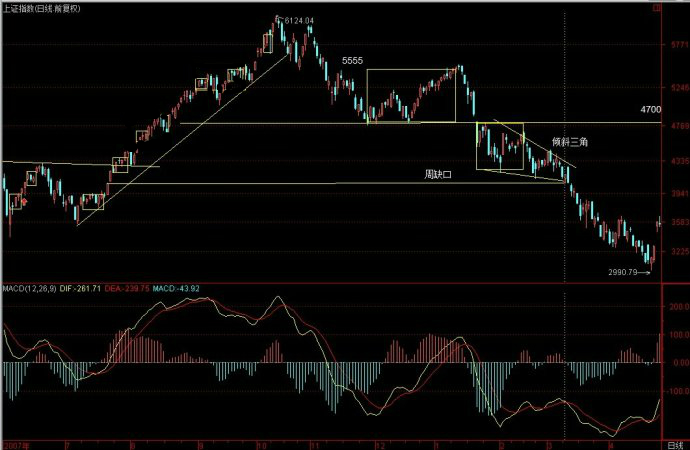690x450 pixels.
Task: Select the 2990.79 low price marker
Action: [x=623, y=271]
